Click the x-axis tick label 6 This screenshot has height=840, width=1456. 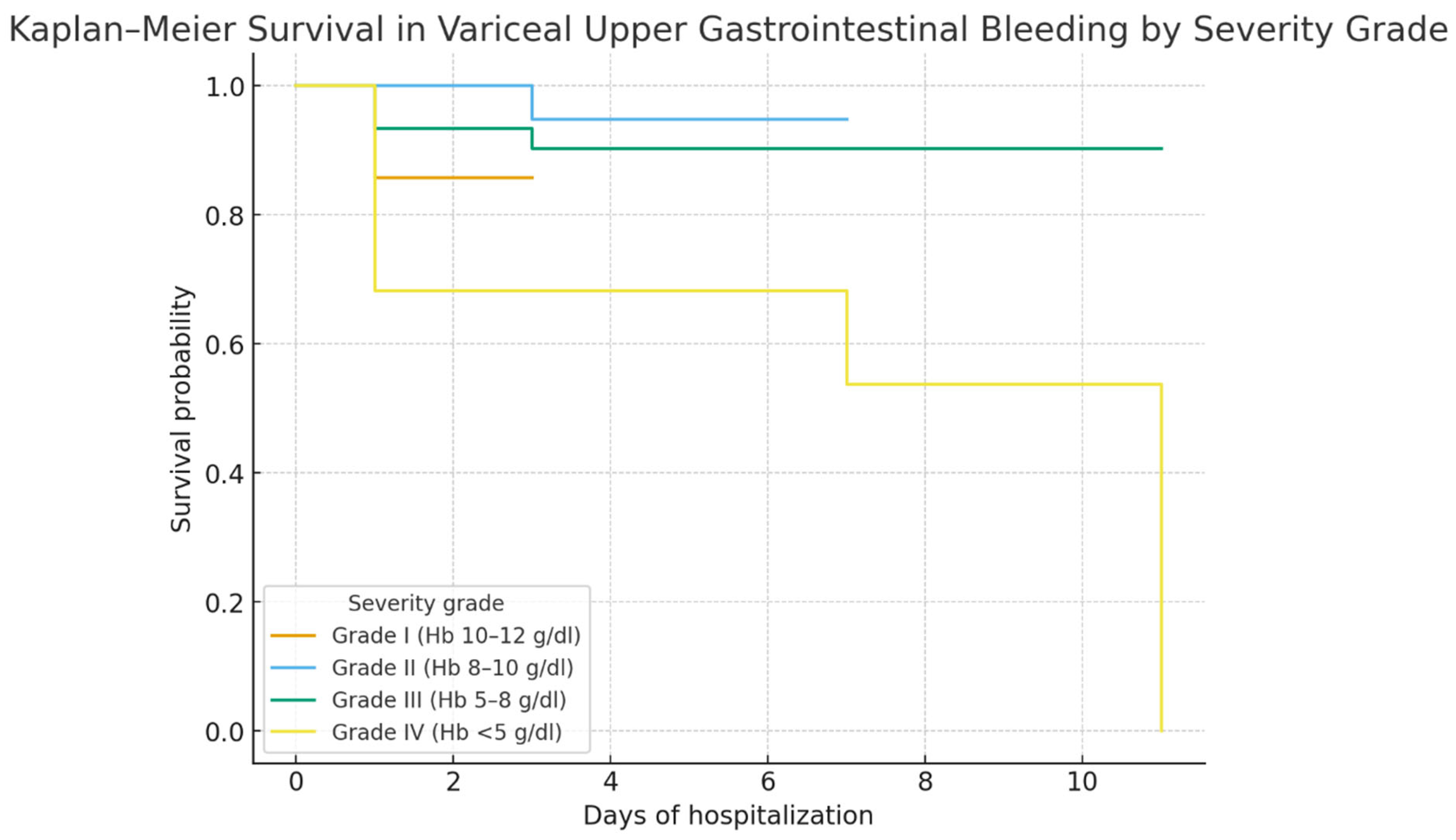(767, 782)
